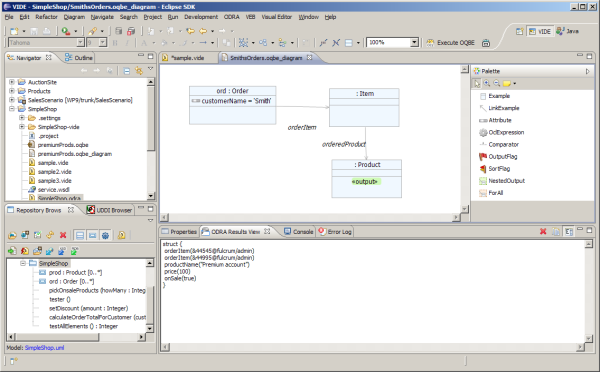Screen dimensions: 600x372
Task: Switch to the Outline tab
Action: click(x=79, y=58)
